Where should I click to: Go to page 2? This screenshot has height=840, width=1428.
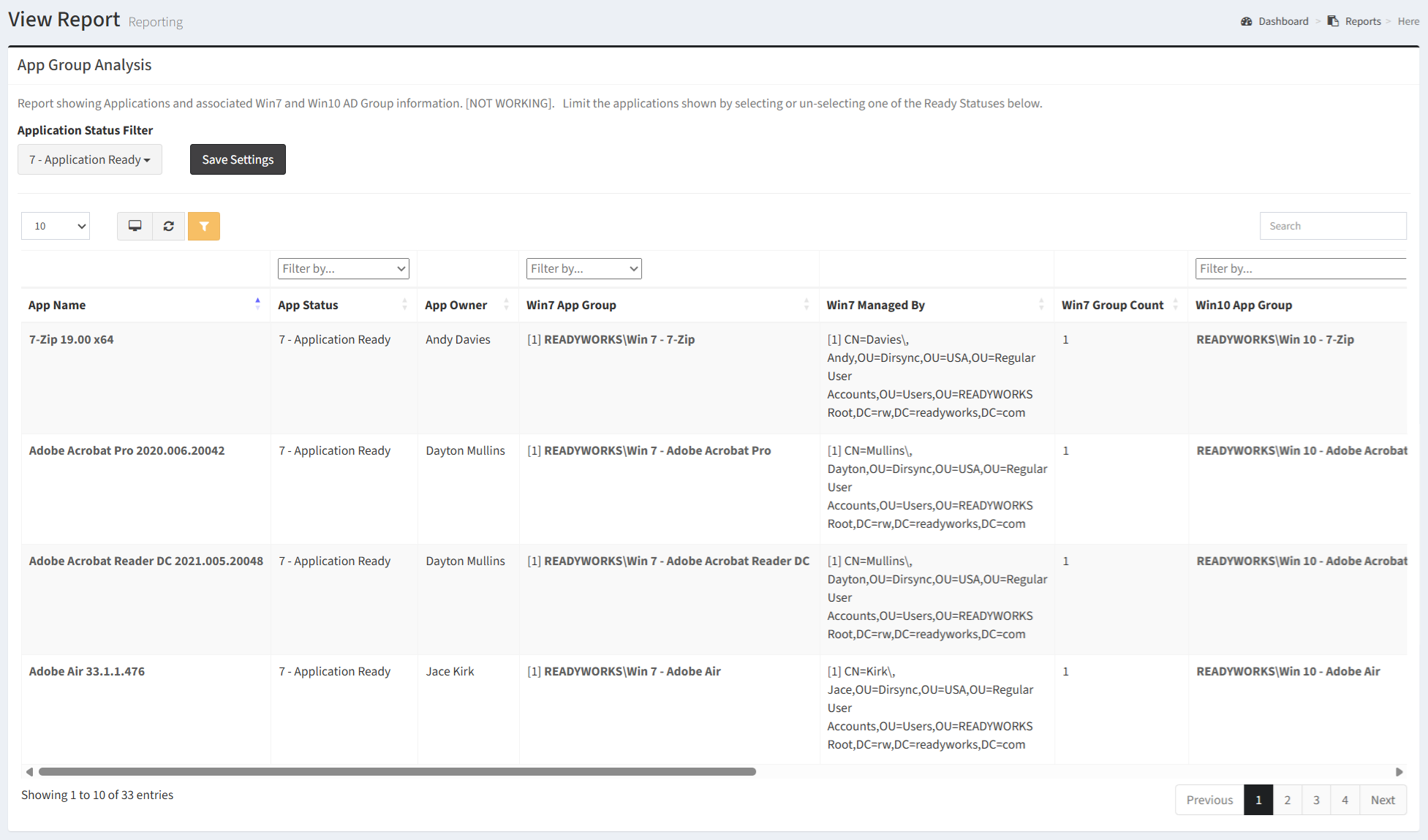click(1288, 800)
